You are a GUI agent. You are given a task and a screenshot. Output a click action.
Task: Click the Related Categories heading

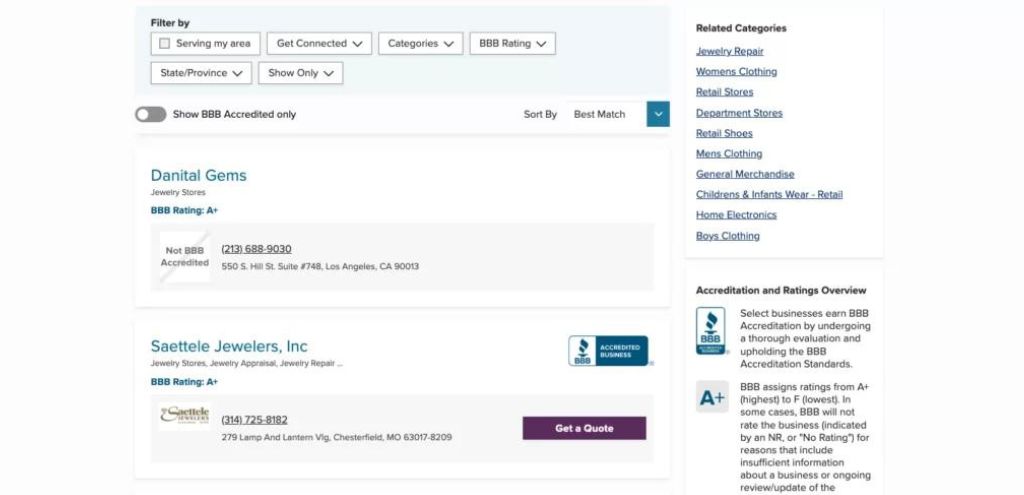pos(741,29)
